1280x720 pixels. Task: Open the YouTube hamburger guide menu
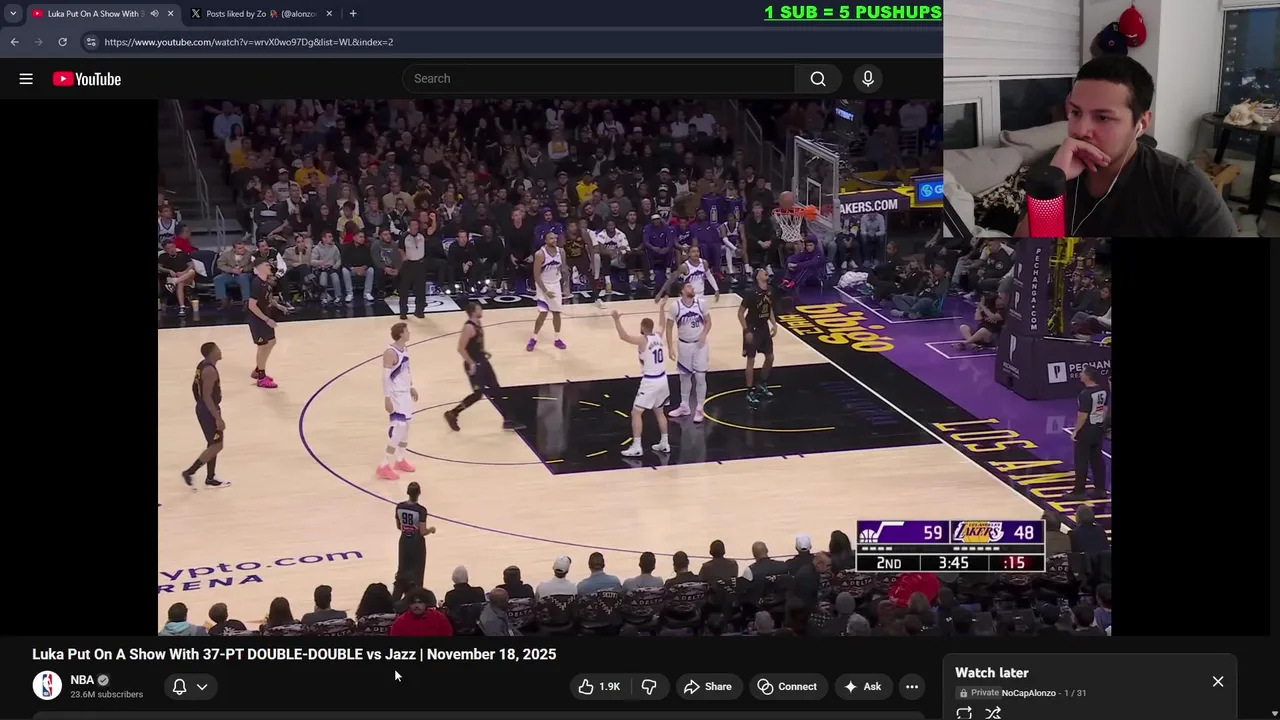[x=26, y=79]
